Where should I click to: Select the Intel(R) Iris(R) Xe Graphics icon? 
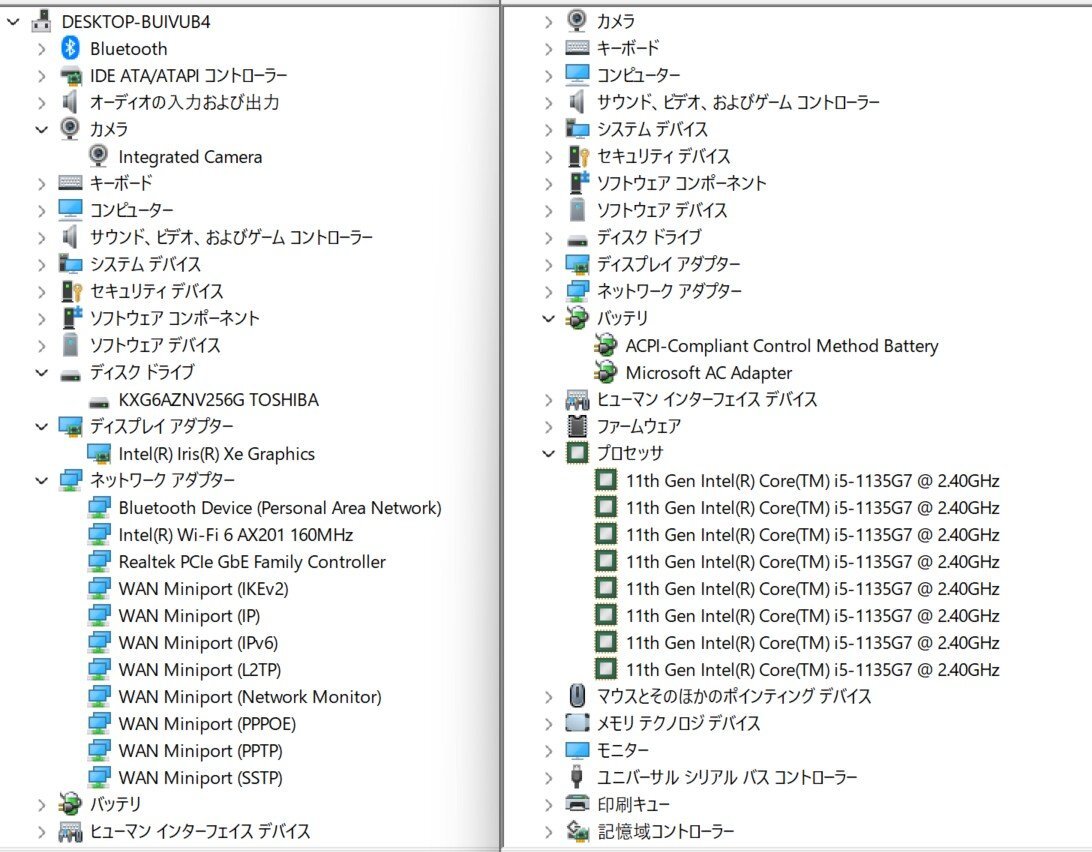click(x=98, y=453)
